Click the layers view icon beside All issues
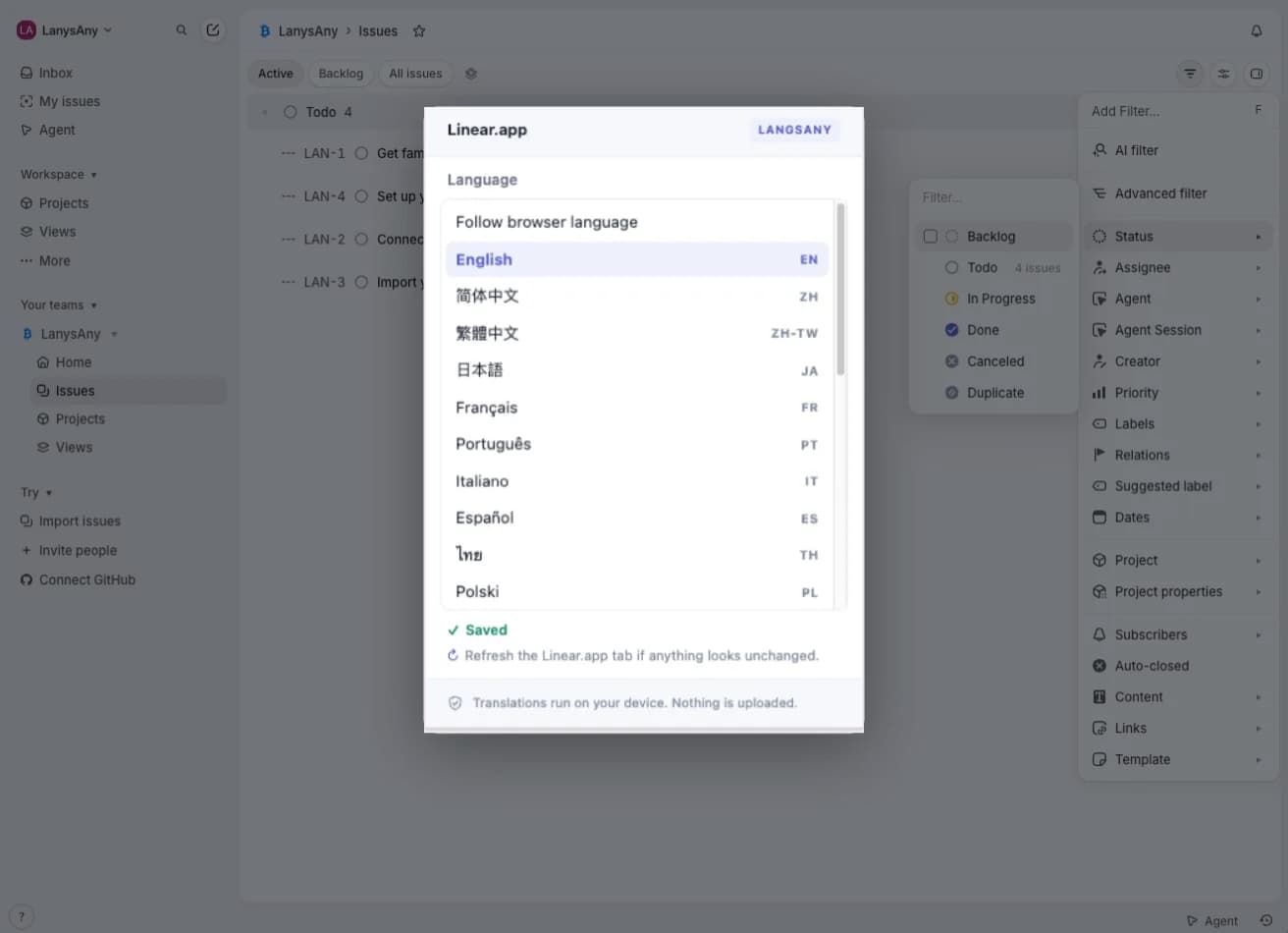Screen dimensions: 1288x933 [x=471, y=74]
